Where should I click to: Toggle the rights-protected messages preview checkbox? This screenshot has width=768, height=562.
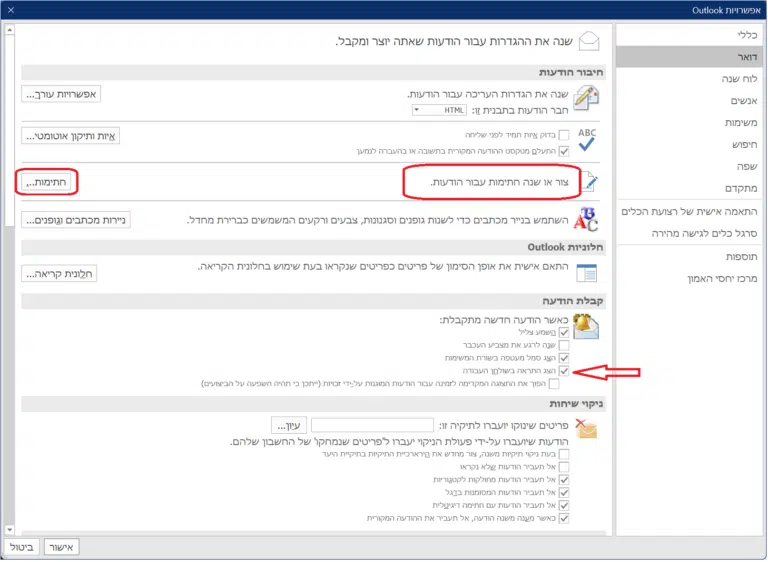(x=554, y=384)
